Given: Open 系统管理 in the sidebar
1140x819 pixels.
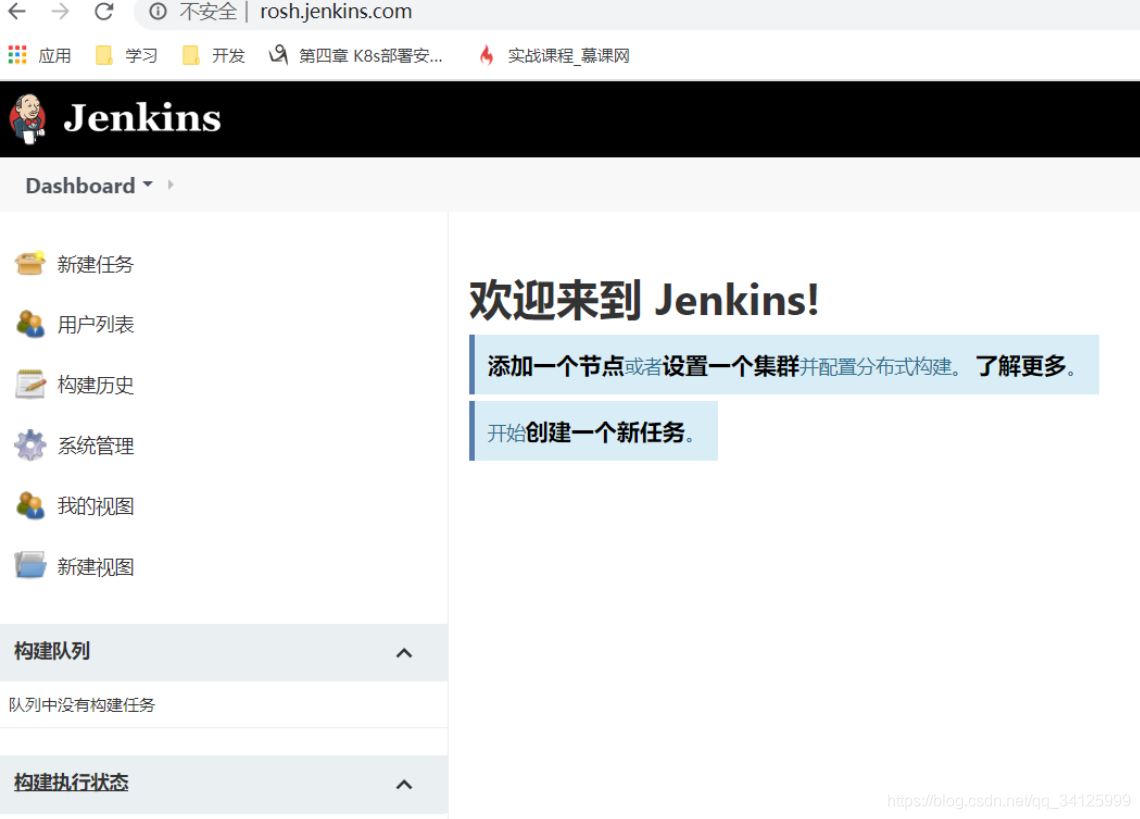Looking at the screenshot, I should pos(95,446).
